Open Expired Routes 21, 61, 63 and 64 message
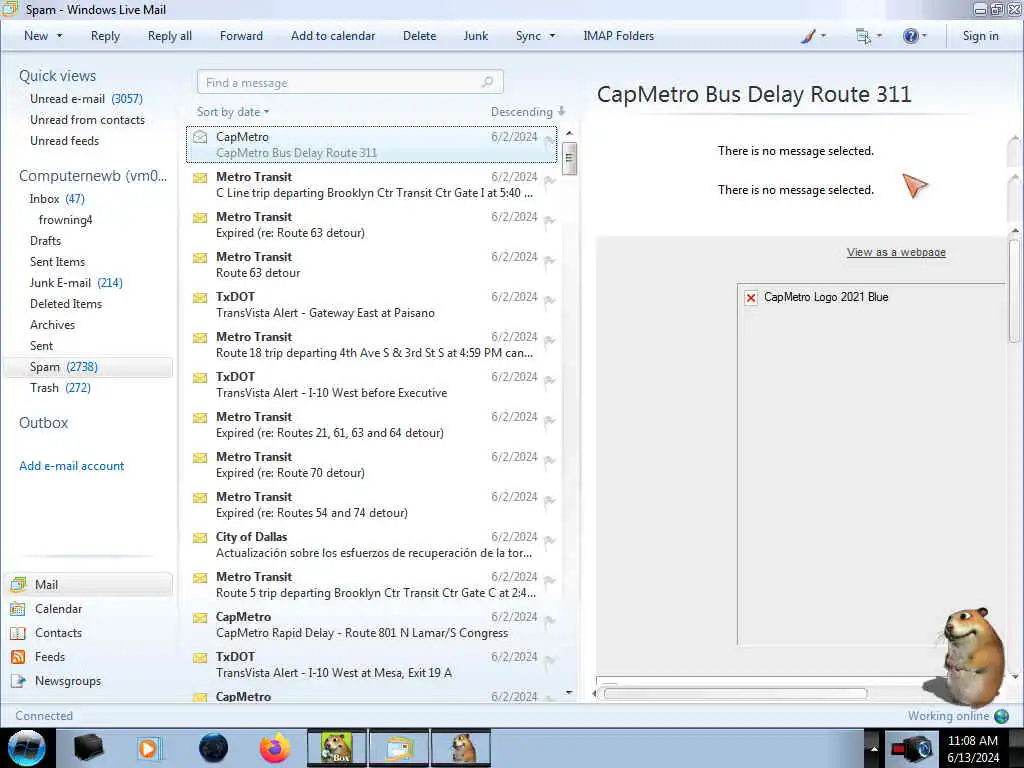Viewport: 1024px width, 768px height. point(372,424)
